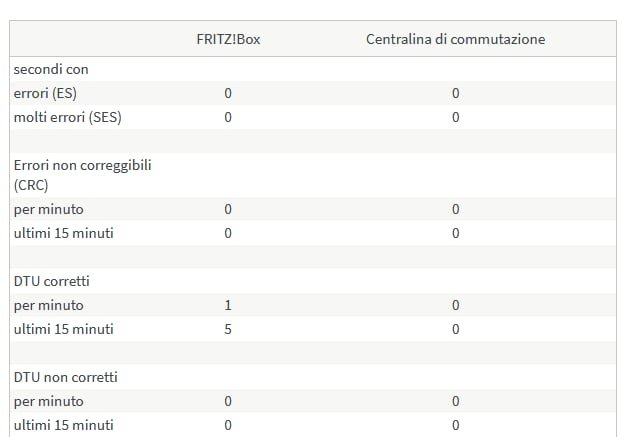Click Centralina CRC ultimi 15 minuti value
This screenshot has width=622, height=437.
tap(455, 233)
